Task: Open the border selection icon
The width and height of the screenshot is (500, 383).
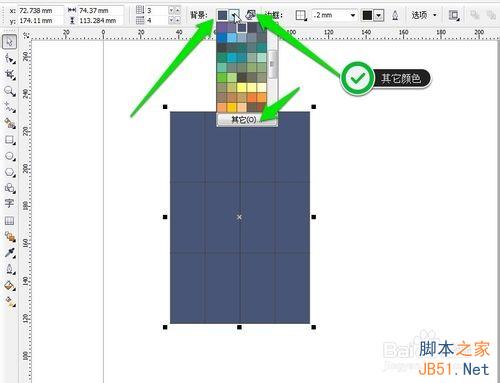Action: click(x=301, y=15)
